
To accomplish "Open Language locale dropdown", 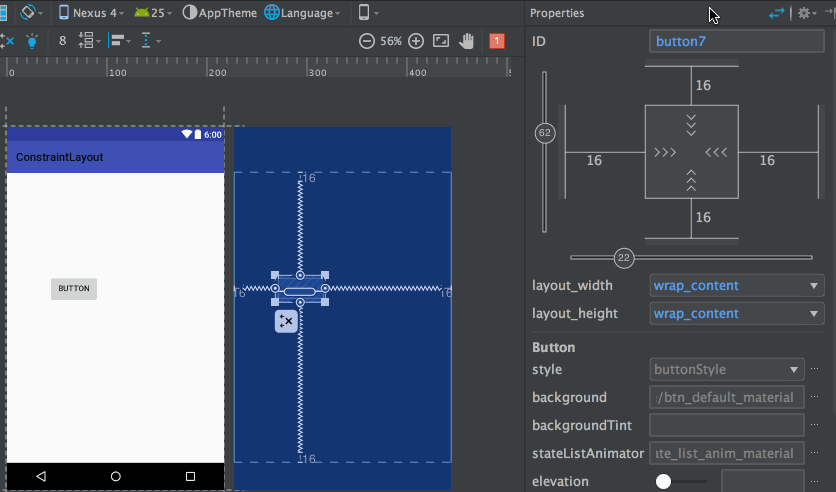I will 302,13.
